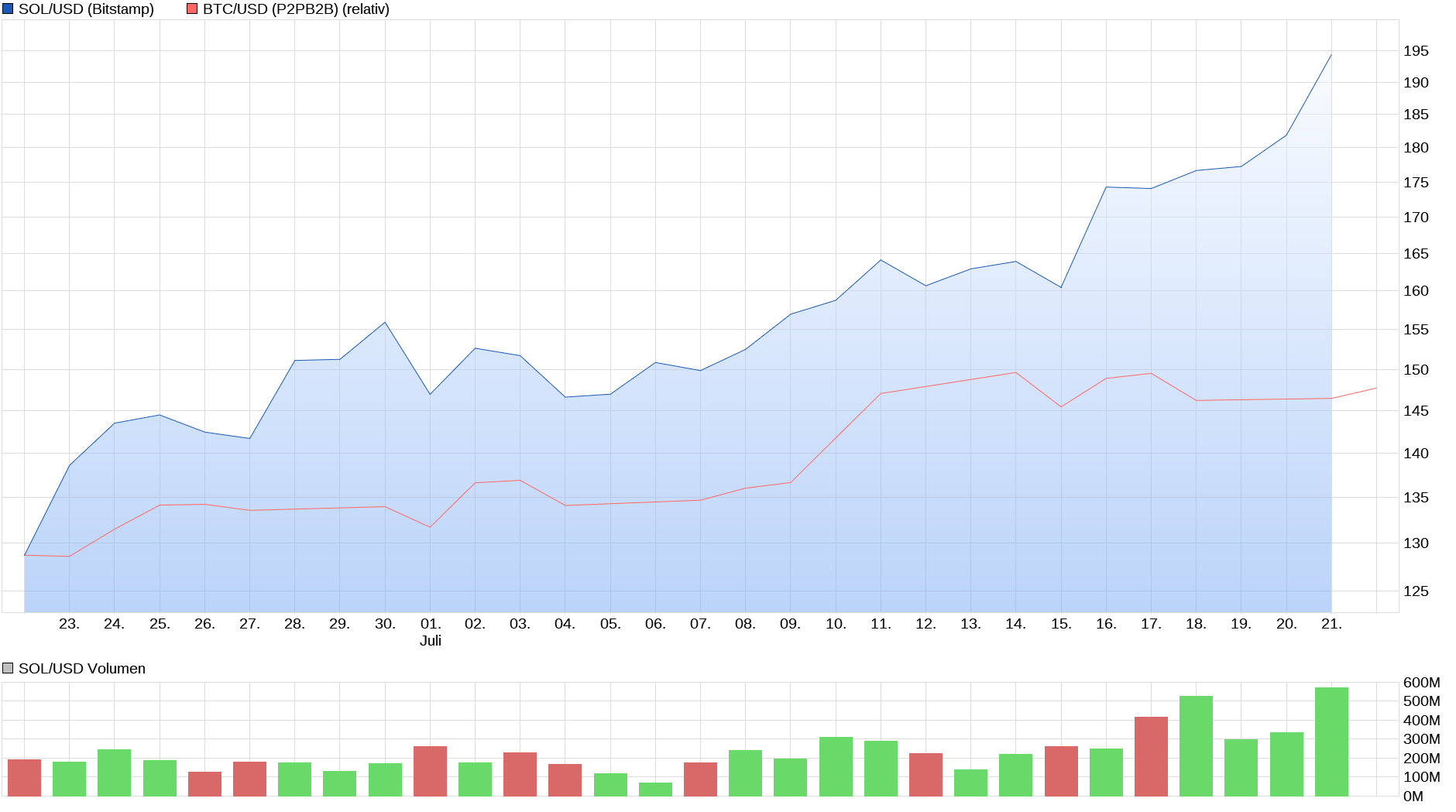
Task: Select the green volume bar for the 21st
Action: click(1331, 742)
